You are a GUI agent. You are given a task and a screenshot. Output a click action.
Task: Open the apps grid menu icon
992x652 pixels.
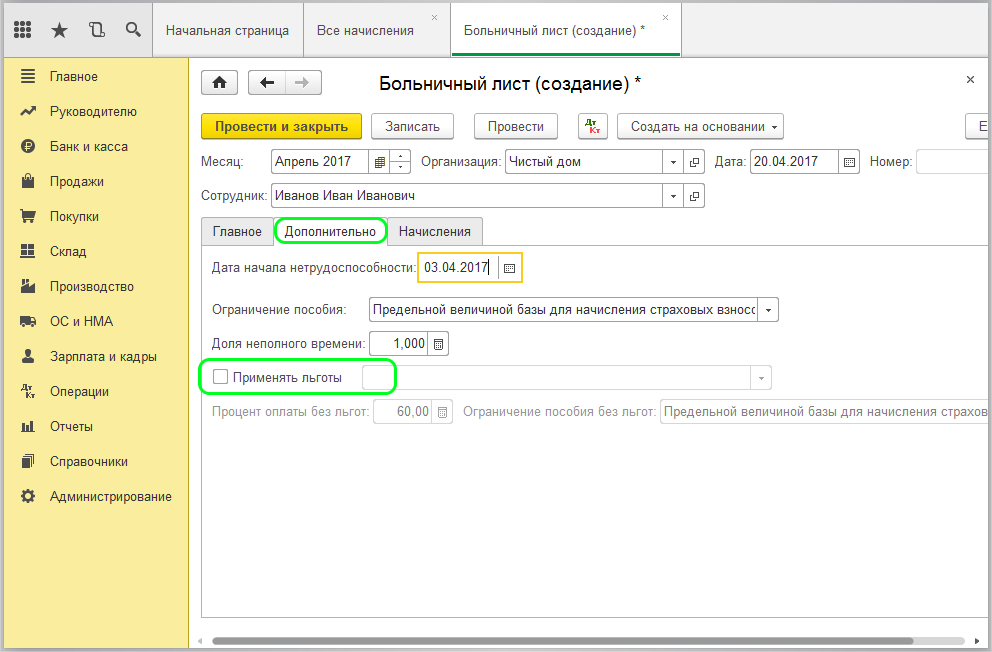tap(23, 30)
